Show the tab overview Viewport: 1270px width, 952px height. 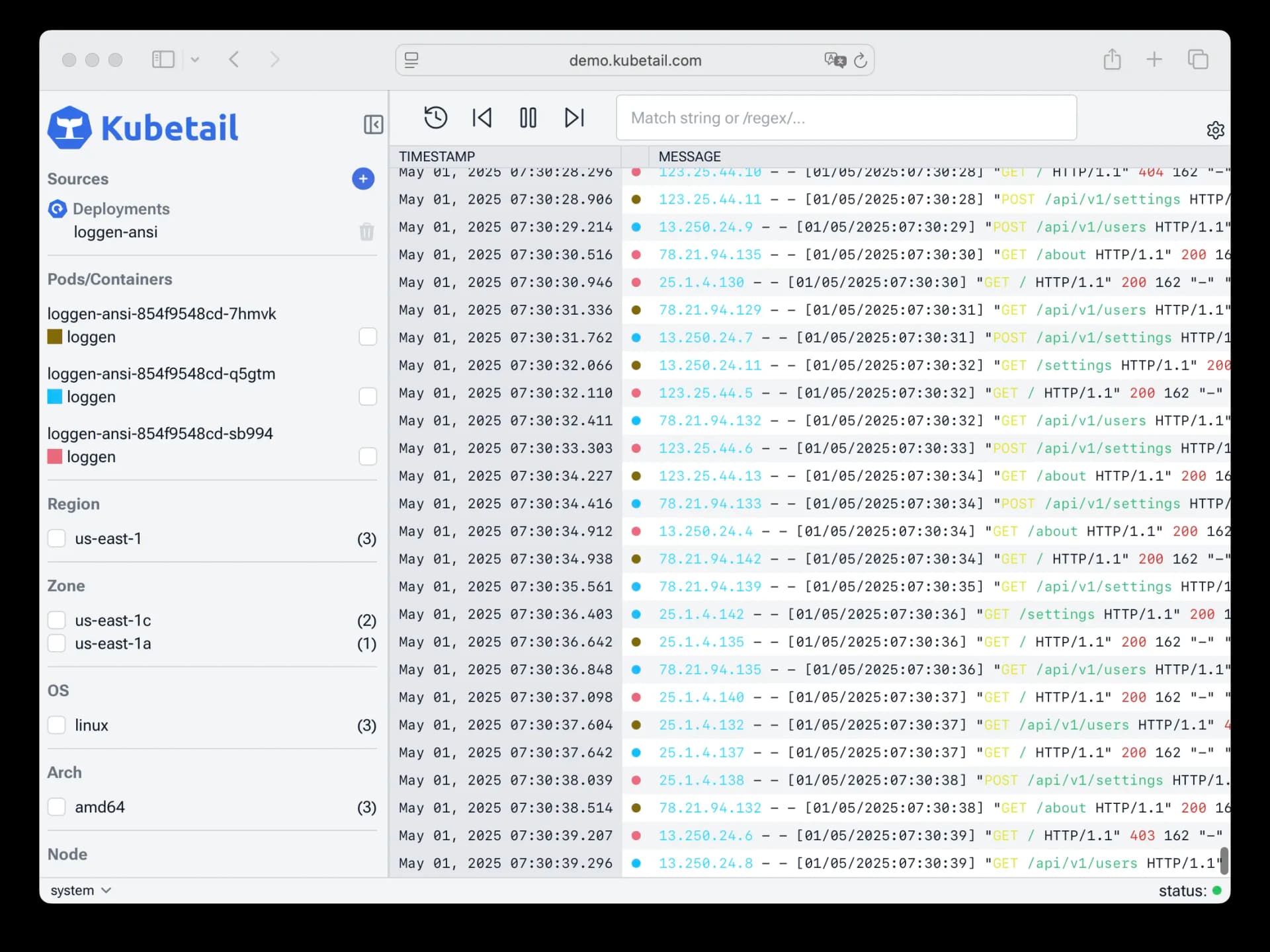coord(1198,59)
